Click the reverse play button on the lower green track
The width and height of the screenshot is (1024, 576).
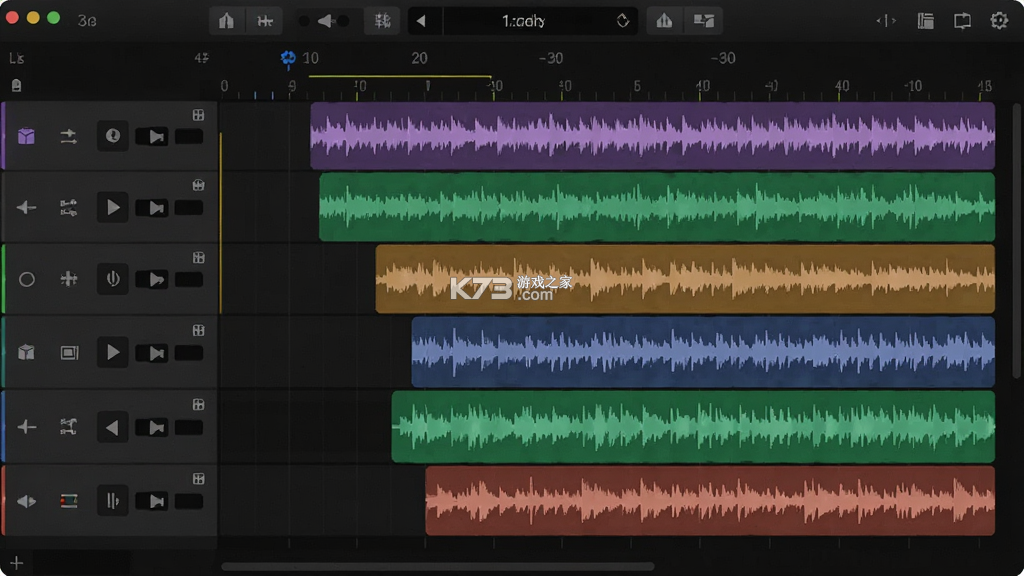click(x=112, y=427)
